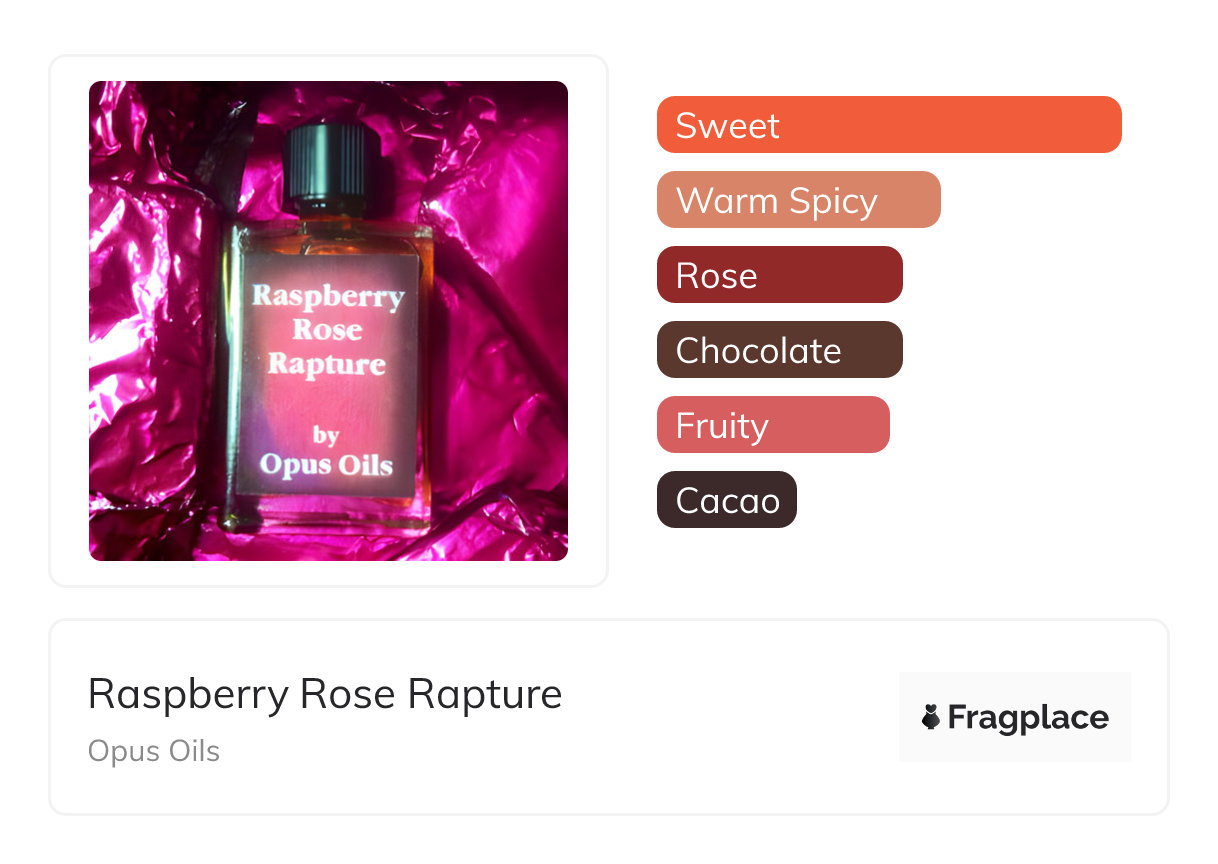Image resolution: width=1218 pixels, height=864 pixels.
Task: Click the word Sweet in orange bar
Action: coord(728,126)
